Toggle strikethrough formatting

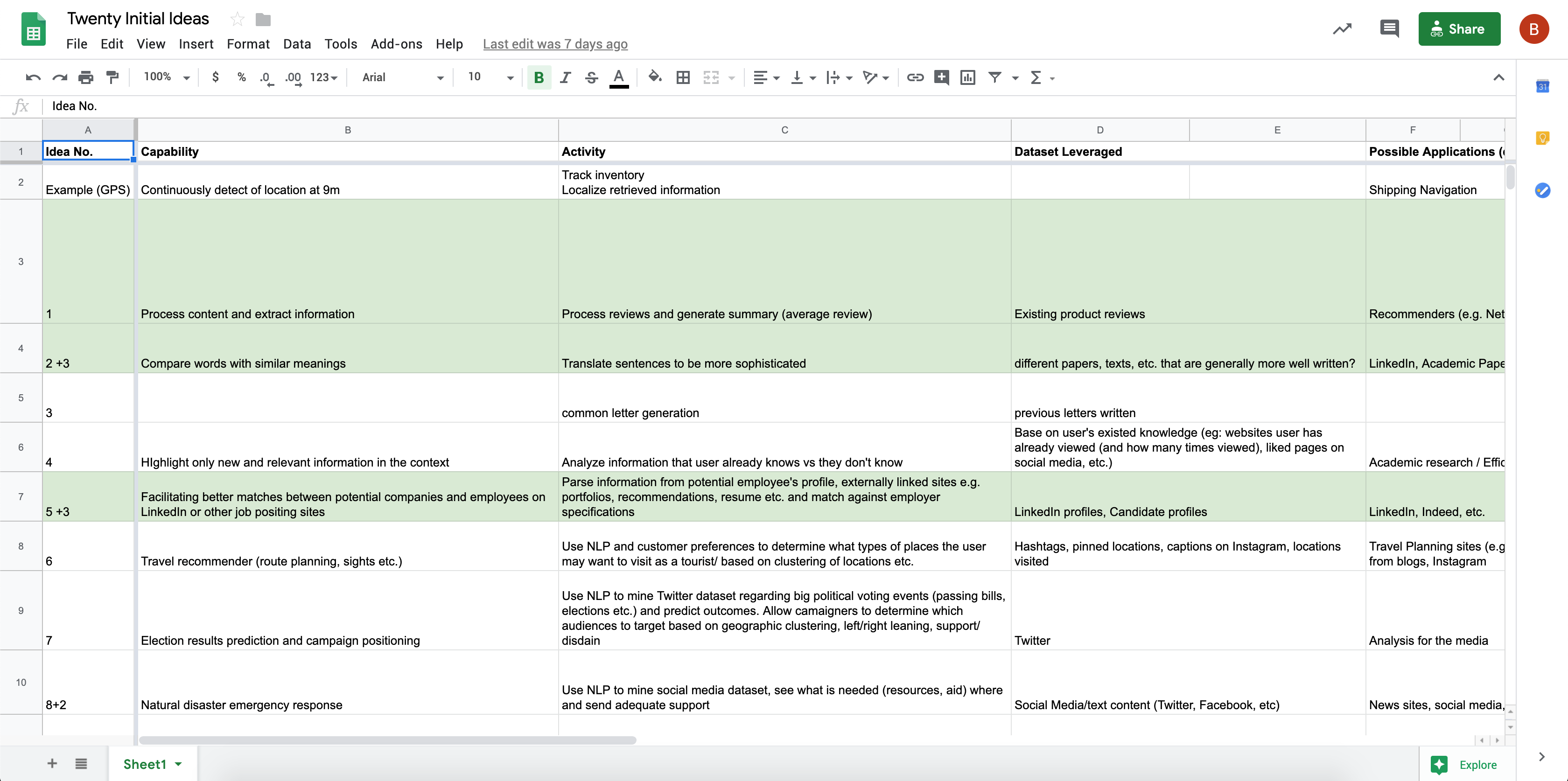[592, 77]
